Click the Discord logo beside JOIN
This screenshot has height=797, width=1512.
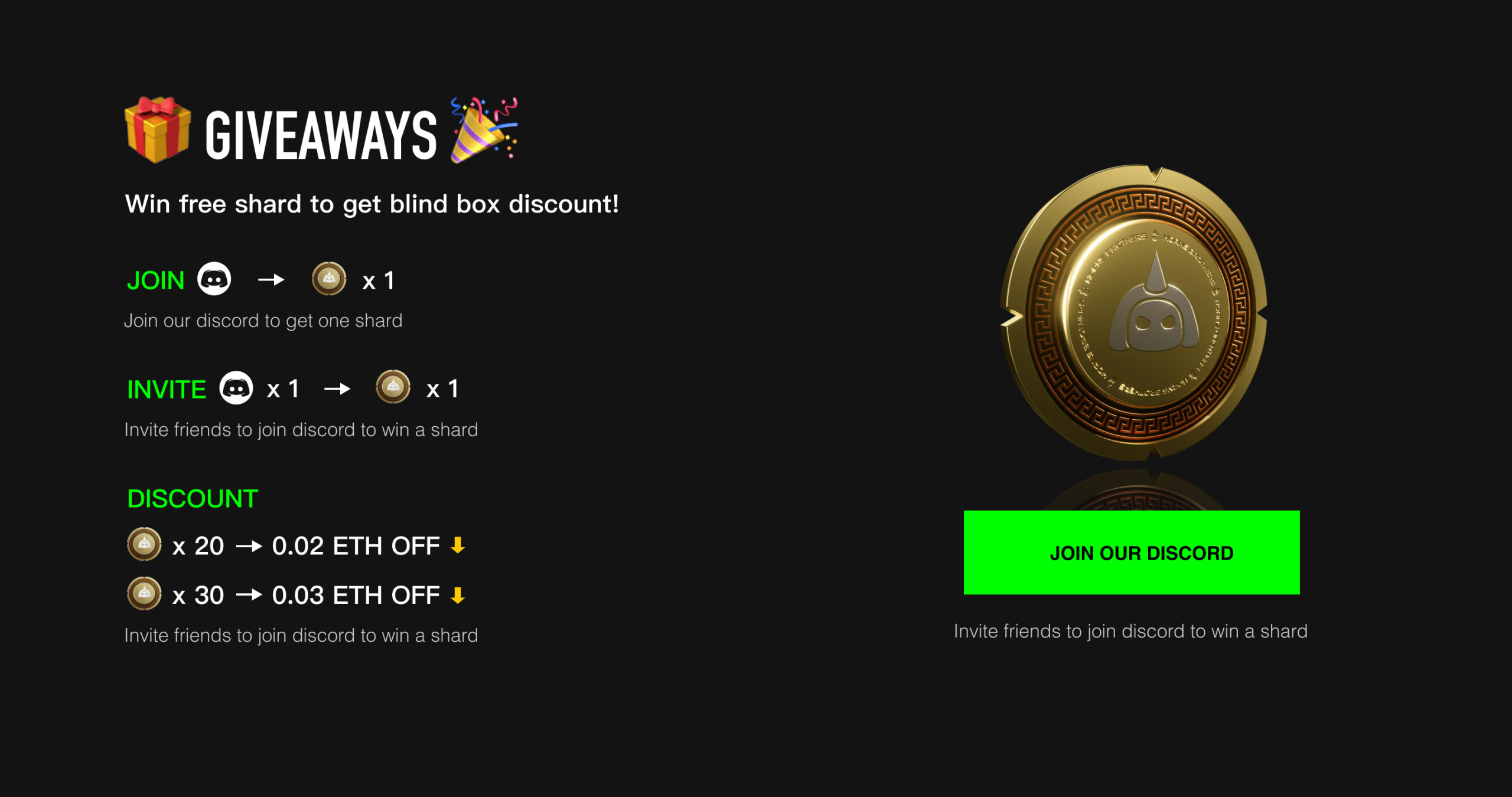point(214,279)
